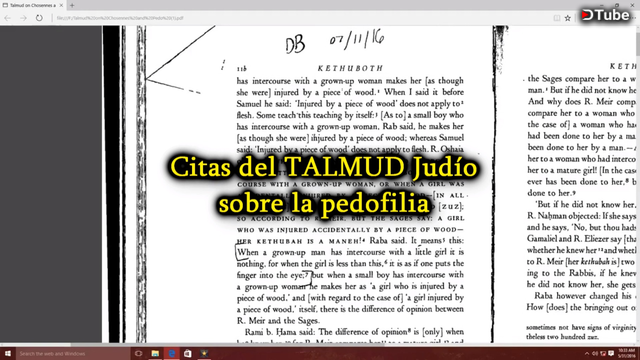Switch to Microsoft Edge on the taskbar

172,353
